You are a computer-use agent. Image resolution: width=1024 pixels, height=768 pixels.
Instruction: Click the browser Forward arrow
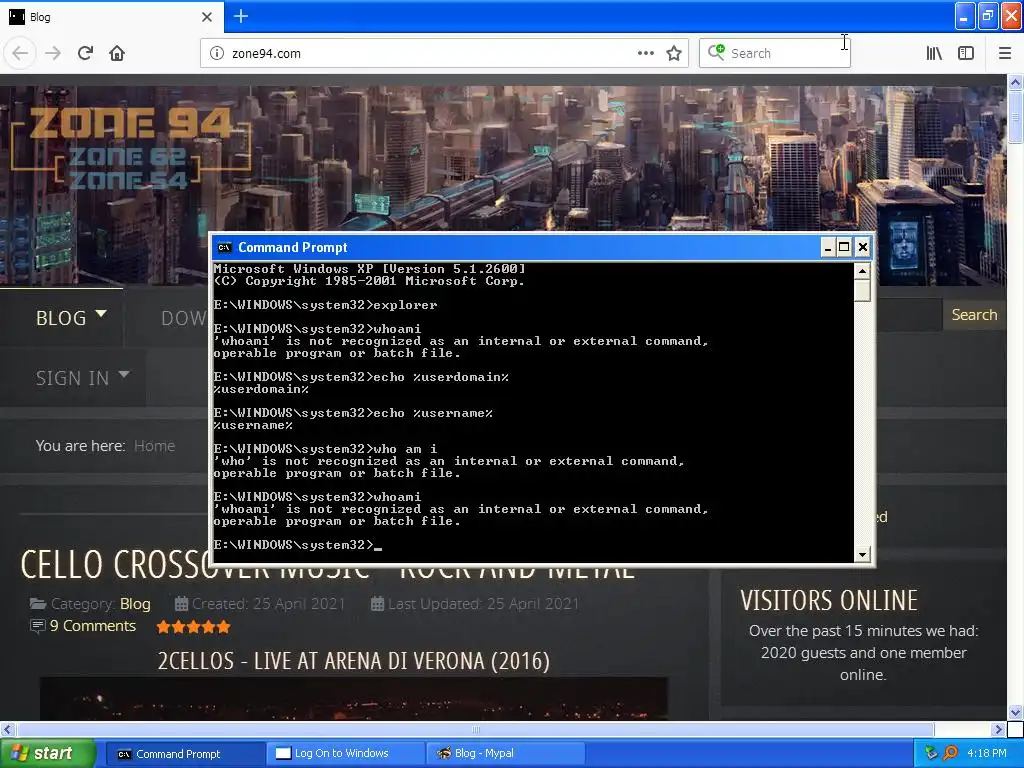point(54,53)
